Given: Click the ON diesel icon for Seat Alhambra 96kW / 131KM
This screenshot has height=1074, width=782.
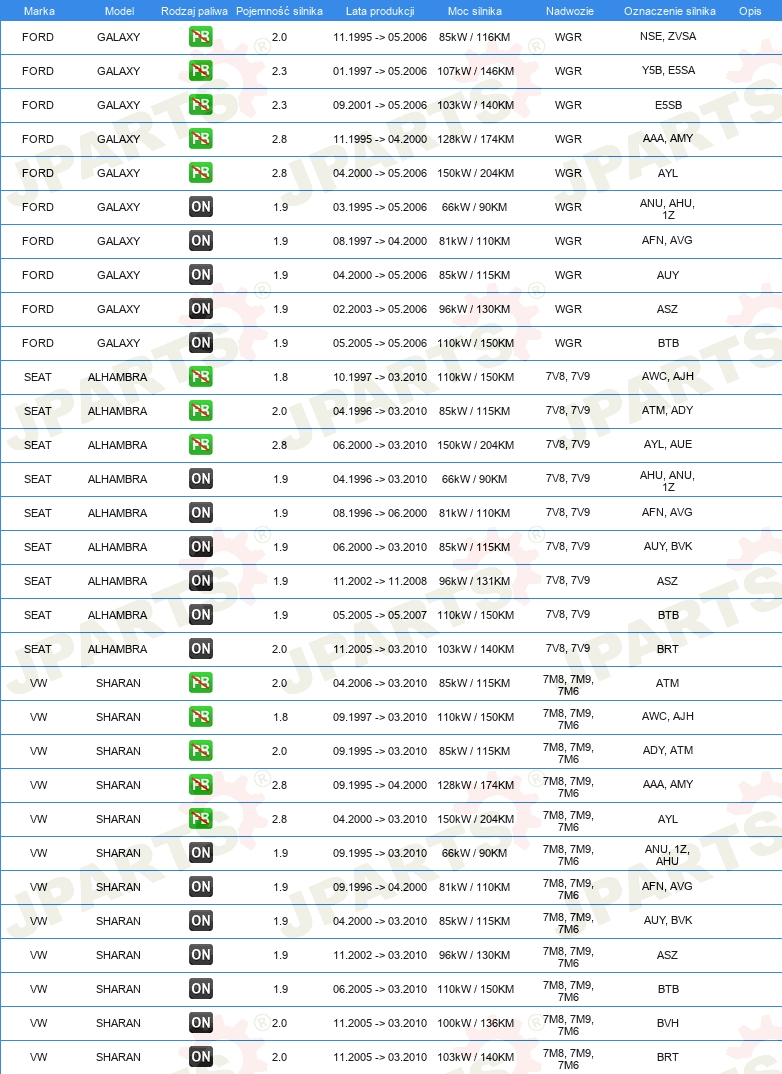Looking at the screenshot, I should tap(201, 581).
